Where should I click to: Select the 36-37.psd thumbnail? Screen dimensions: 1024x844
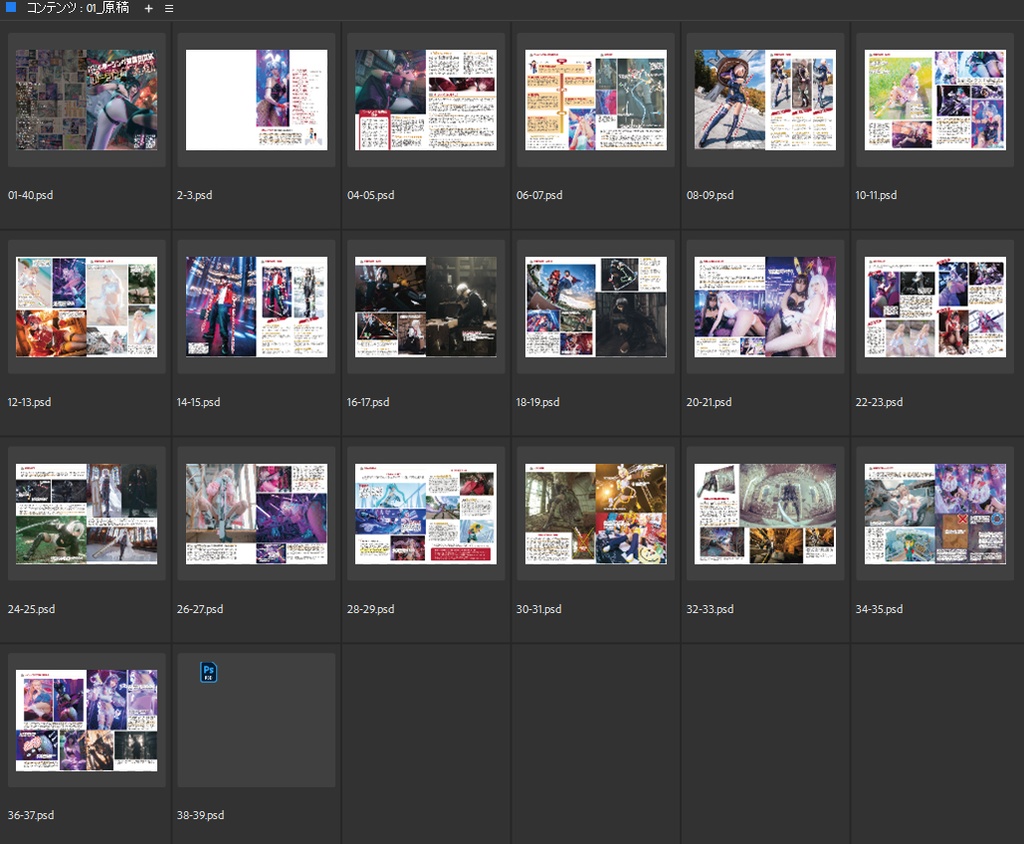point(86,721)
